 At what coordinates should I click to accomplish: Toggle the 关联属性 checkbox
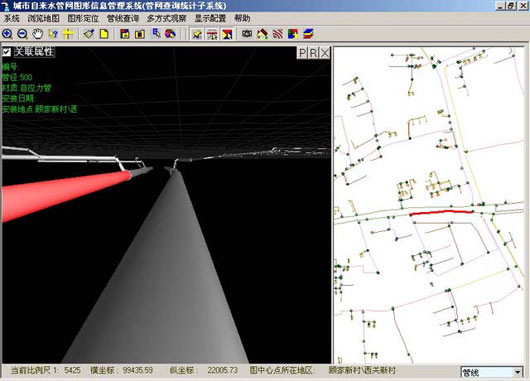click(x=6, y=52)
